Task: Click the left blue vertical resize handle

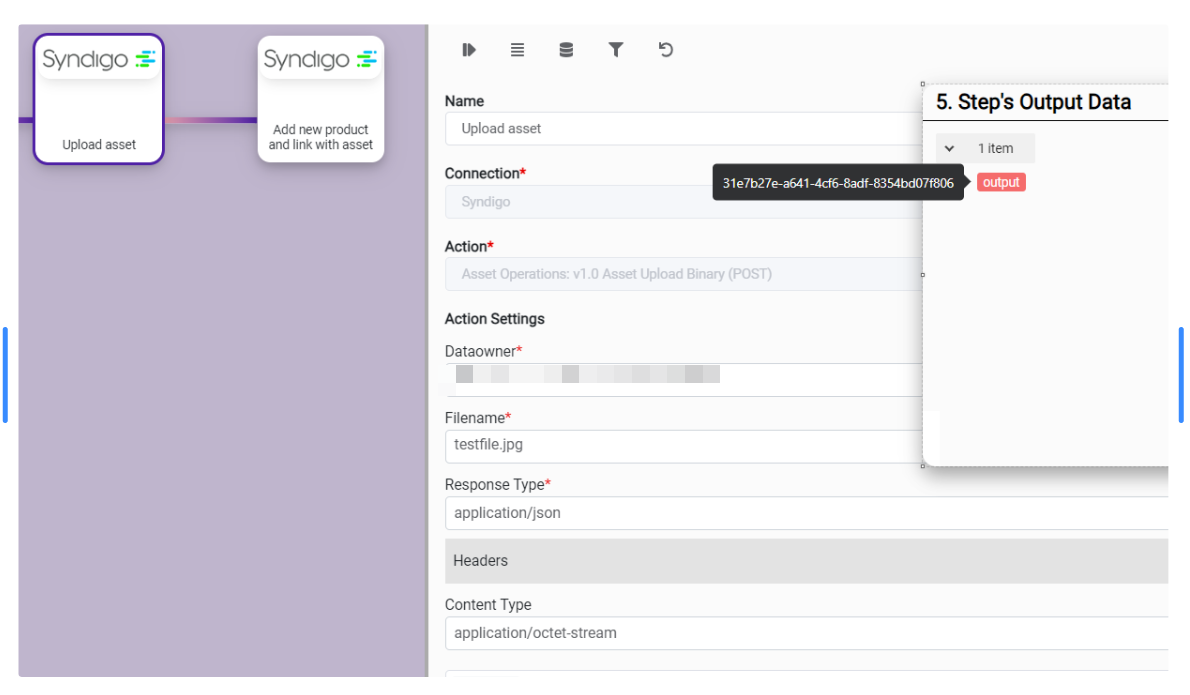Action: (5, 375)
